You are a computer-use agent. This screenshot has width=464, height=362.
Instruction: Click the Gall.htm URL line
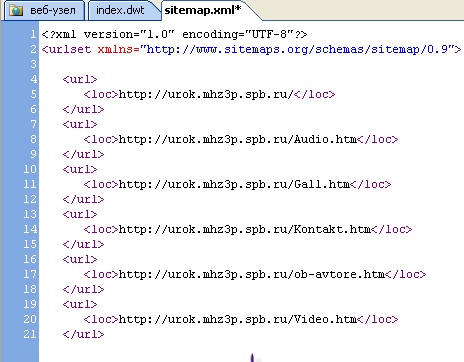[x=237, y=184]
